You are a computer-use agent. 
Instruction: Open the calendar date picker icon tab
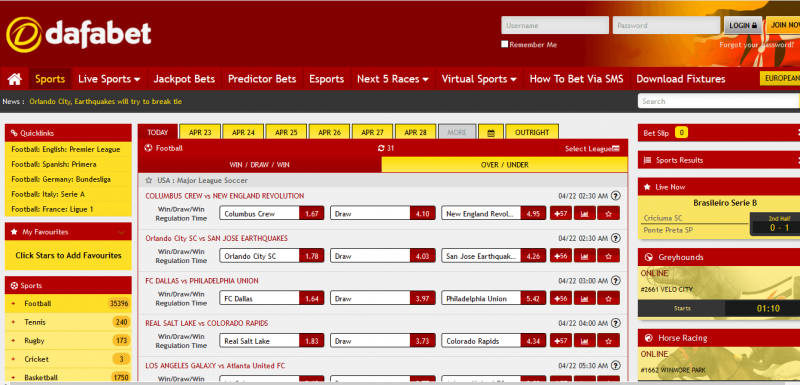coord(491,132)
